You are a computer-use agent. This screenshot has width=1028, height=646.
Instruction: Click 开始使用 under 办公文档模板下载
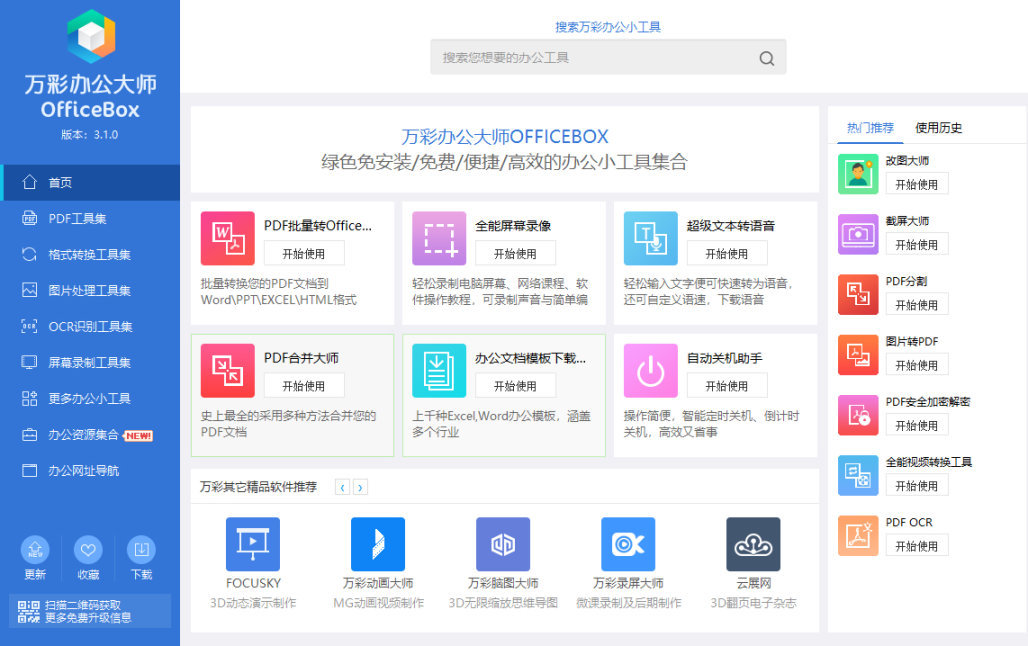tap(515, 386)
